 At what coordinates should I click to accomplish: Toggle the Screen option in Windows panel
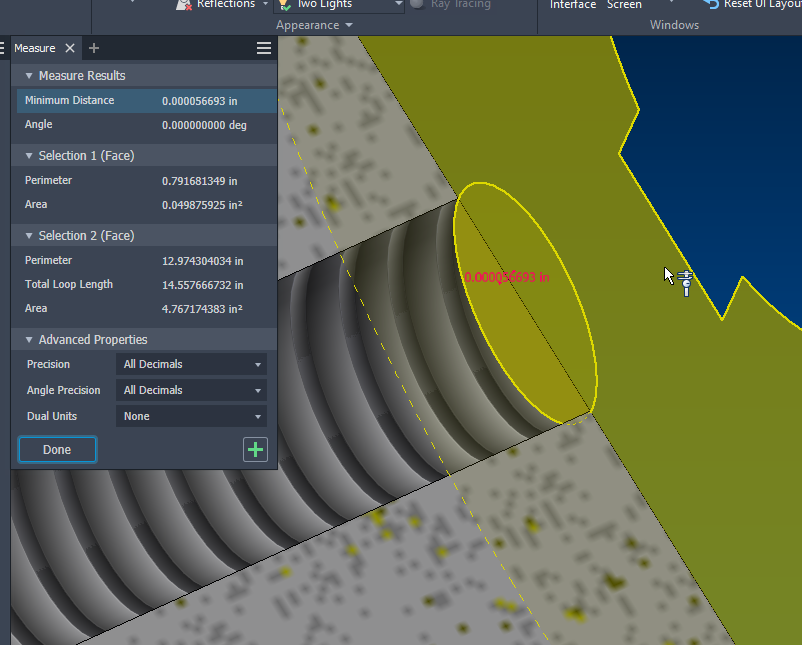pyautogui.click(x=624, y=4)
